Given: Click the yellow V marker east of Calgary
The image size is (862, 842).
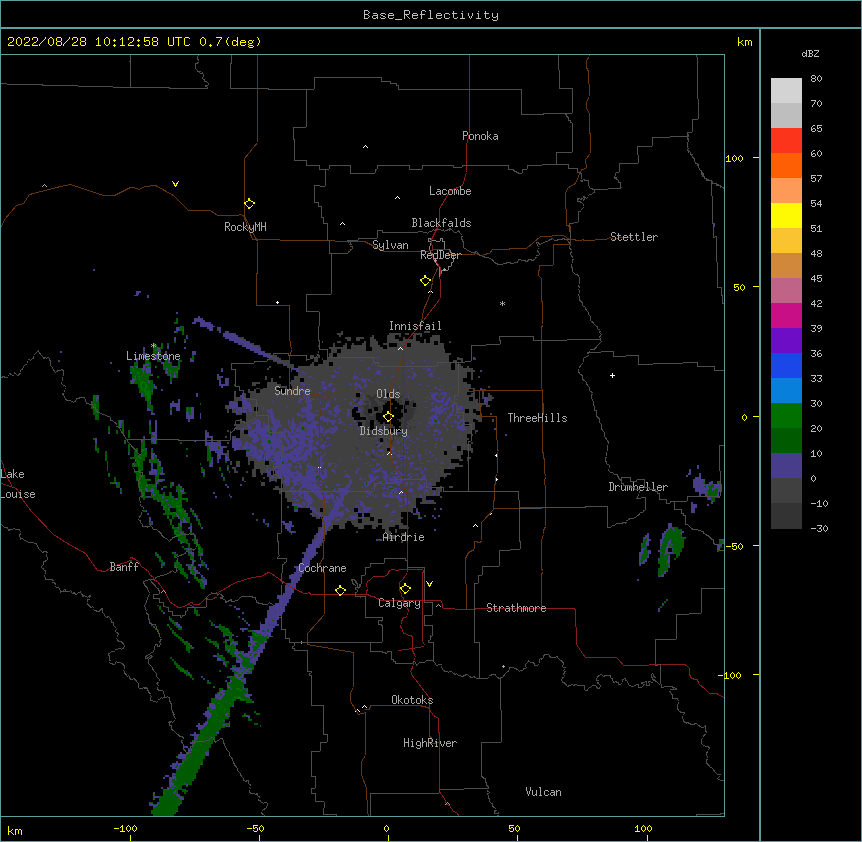Looking at the screenshot, I should [x=429, y=584].
